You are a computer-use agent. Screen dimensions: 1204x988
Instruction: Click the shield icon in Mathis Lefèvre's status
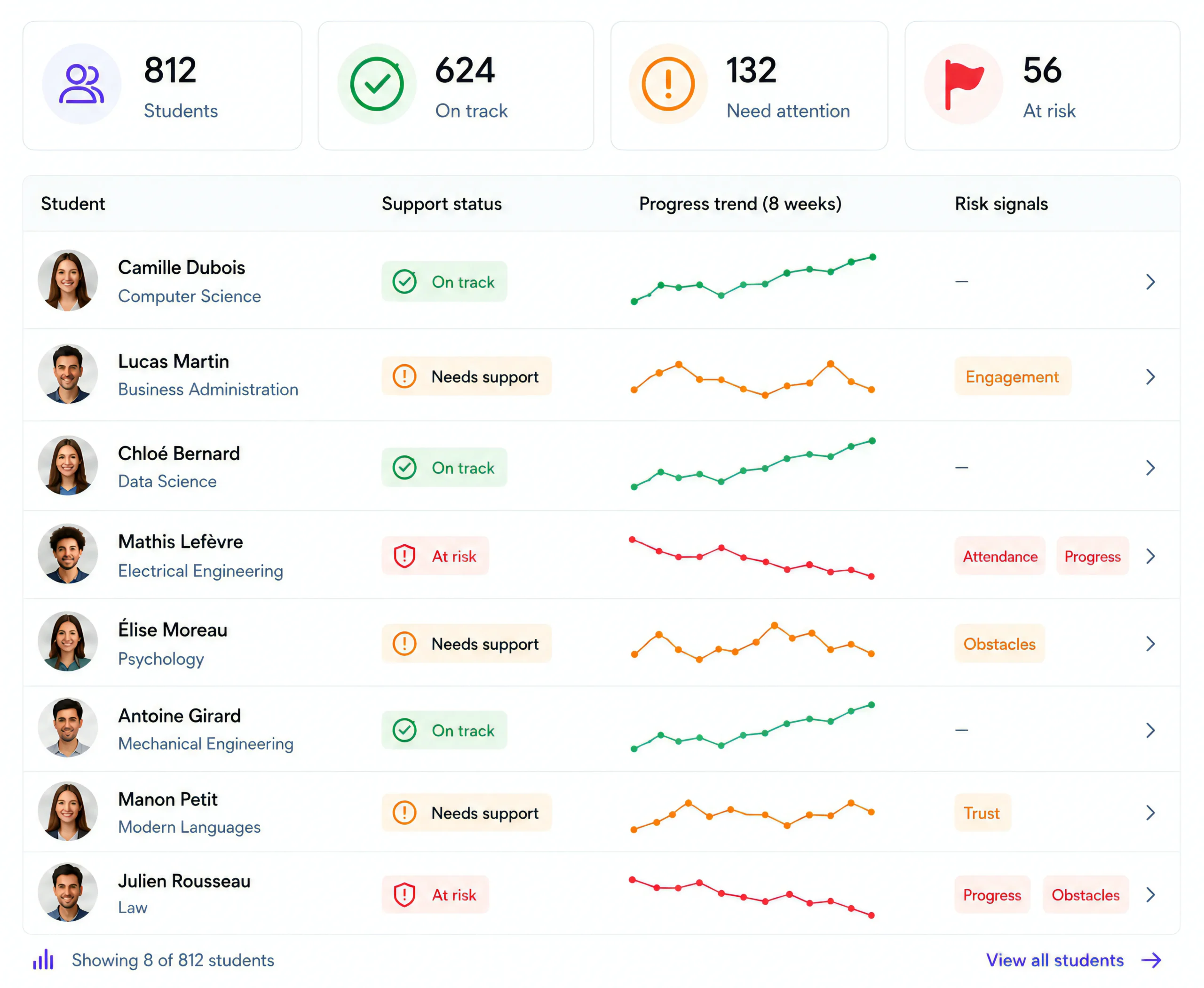pyautogui.click(x=404, y=556)
